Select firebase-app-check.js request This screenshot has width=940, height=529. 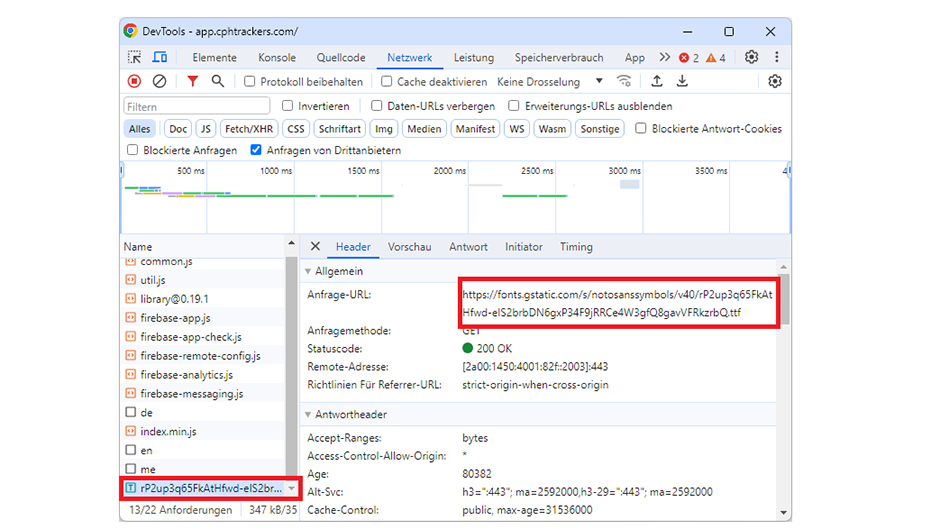pyautogui.click(x=203, y=336)
